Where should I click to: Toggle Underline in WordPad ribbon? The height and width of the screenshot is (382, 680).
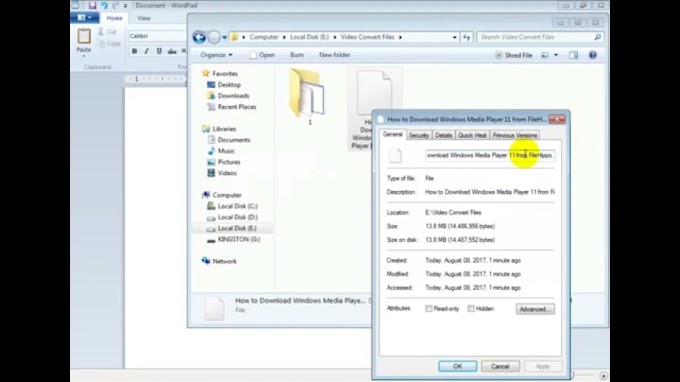(x=159, y=51)
